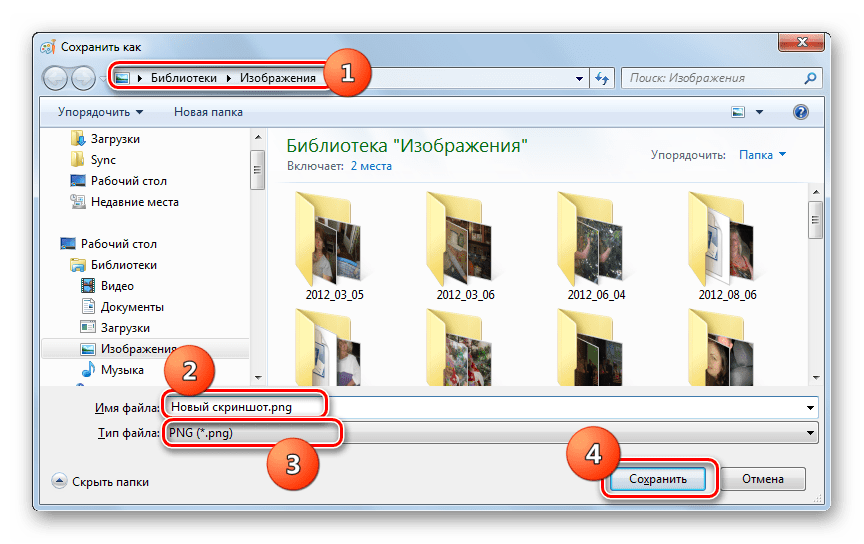The width and height of the screenshot is (864, 544).
Task: Open the recent pages arrow beside Forward
Action: pyautogui.click(x=102, y=79)
